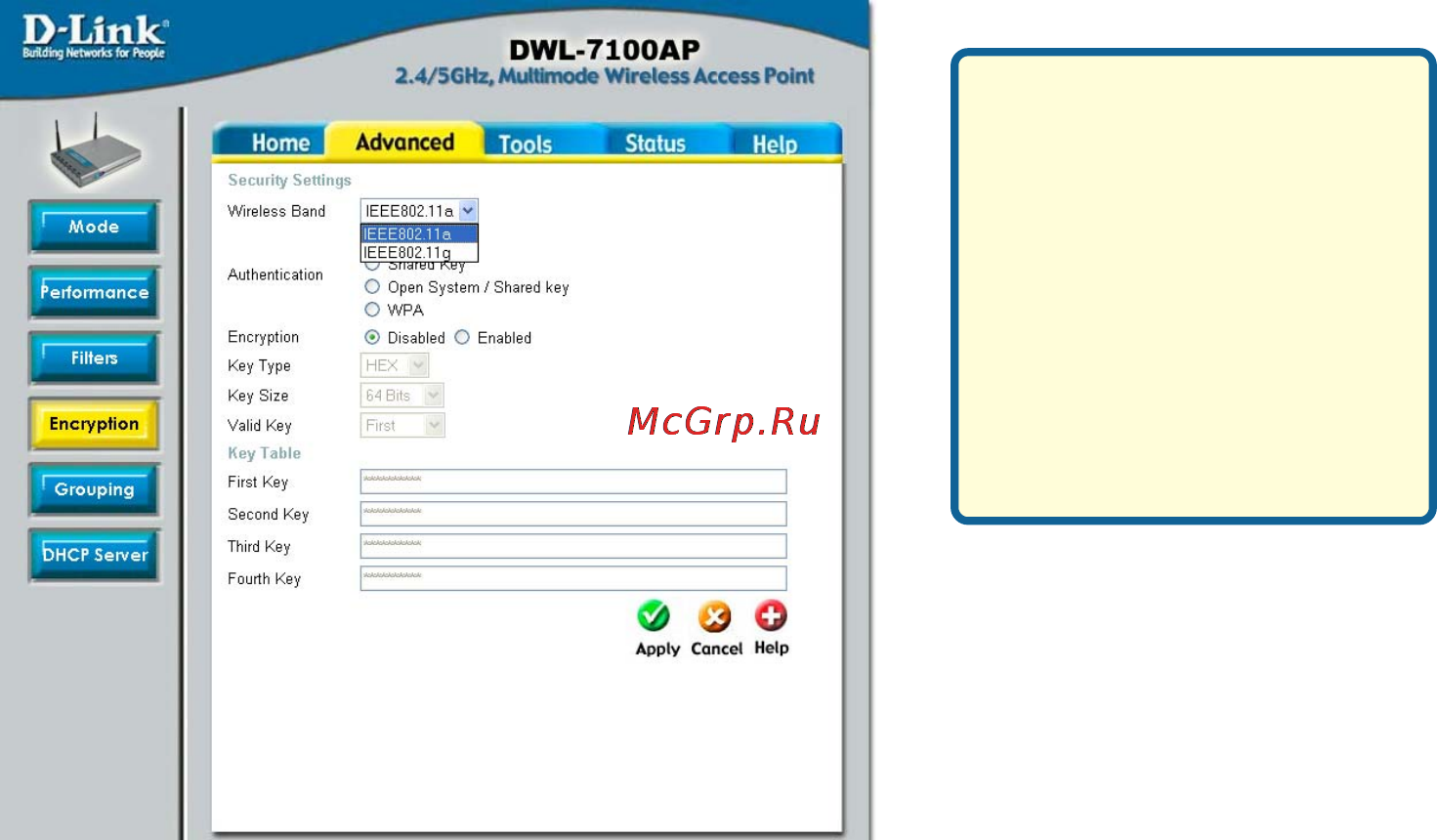Image resolution: width=1437 pixels, height=840 pixels.
Task: Go to the Status tab
Action: pyautogui.click(x=655, y=144)
